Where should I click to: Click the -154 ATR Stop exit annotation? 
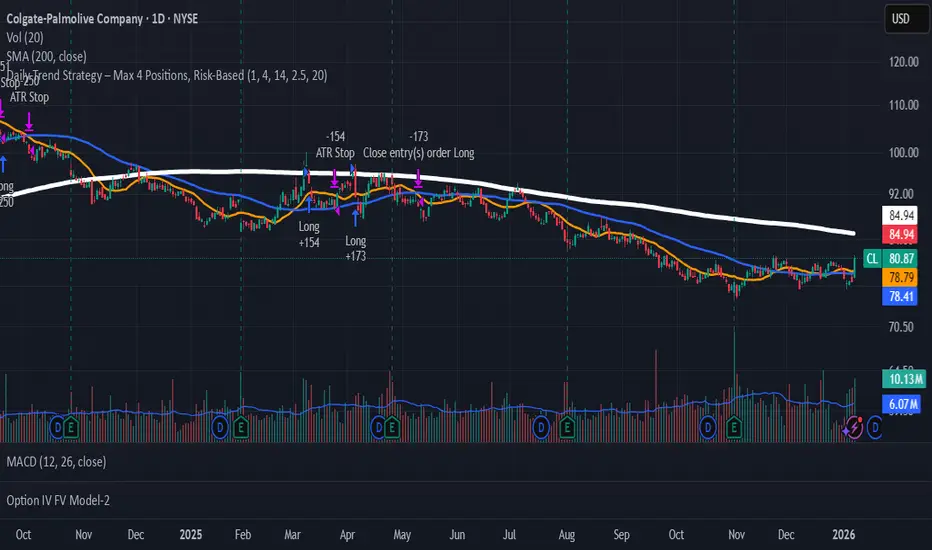coord(335,144)
